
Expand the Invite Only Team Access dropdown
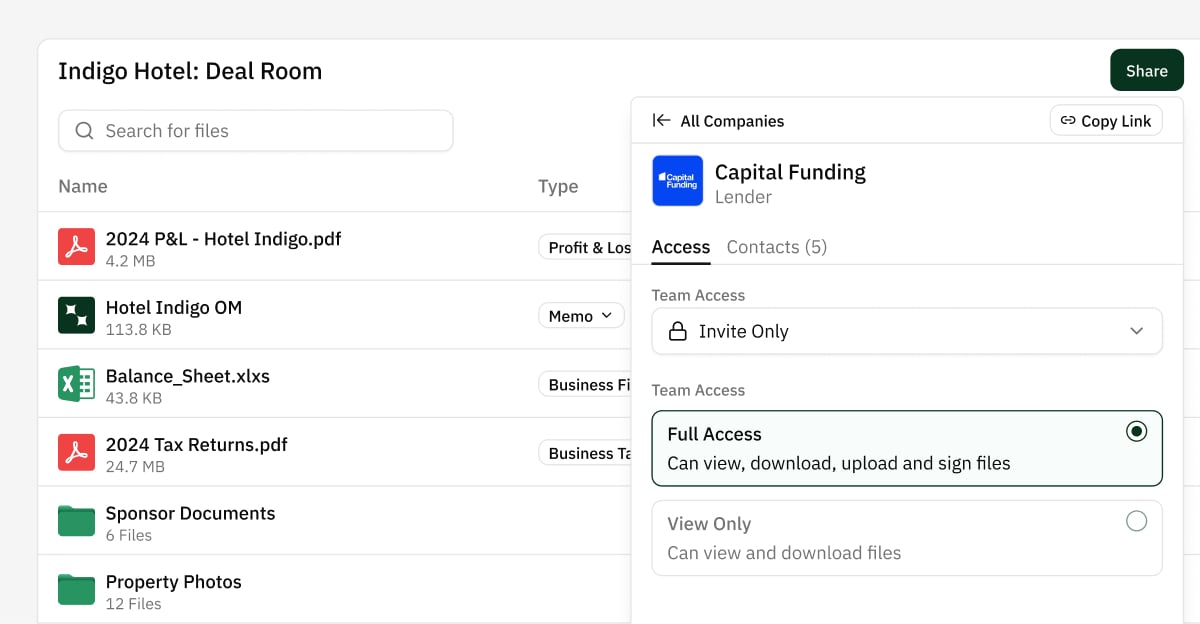[1137, 331]
